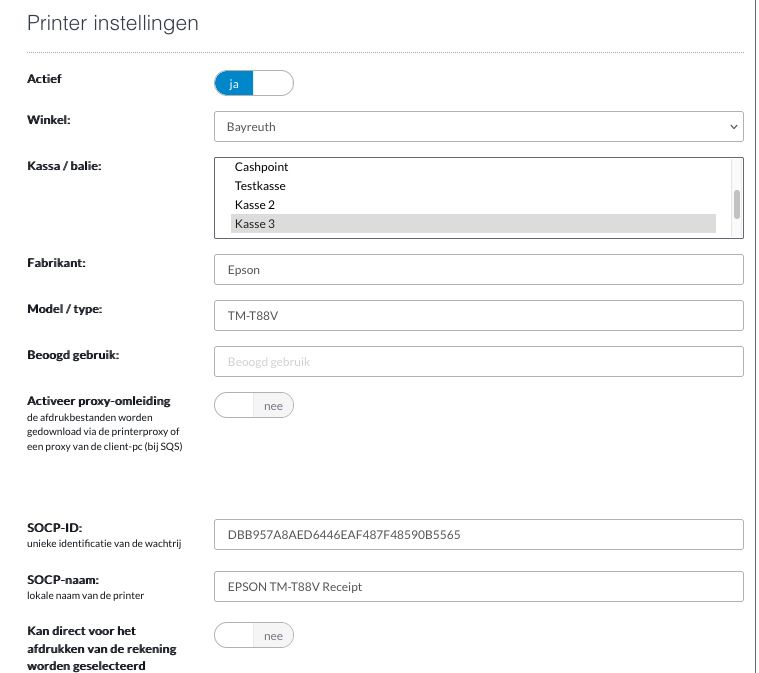Click the SOCP-ID label text

coord(55,528)
